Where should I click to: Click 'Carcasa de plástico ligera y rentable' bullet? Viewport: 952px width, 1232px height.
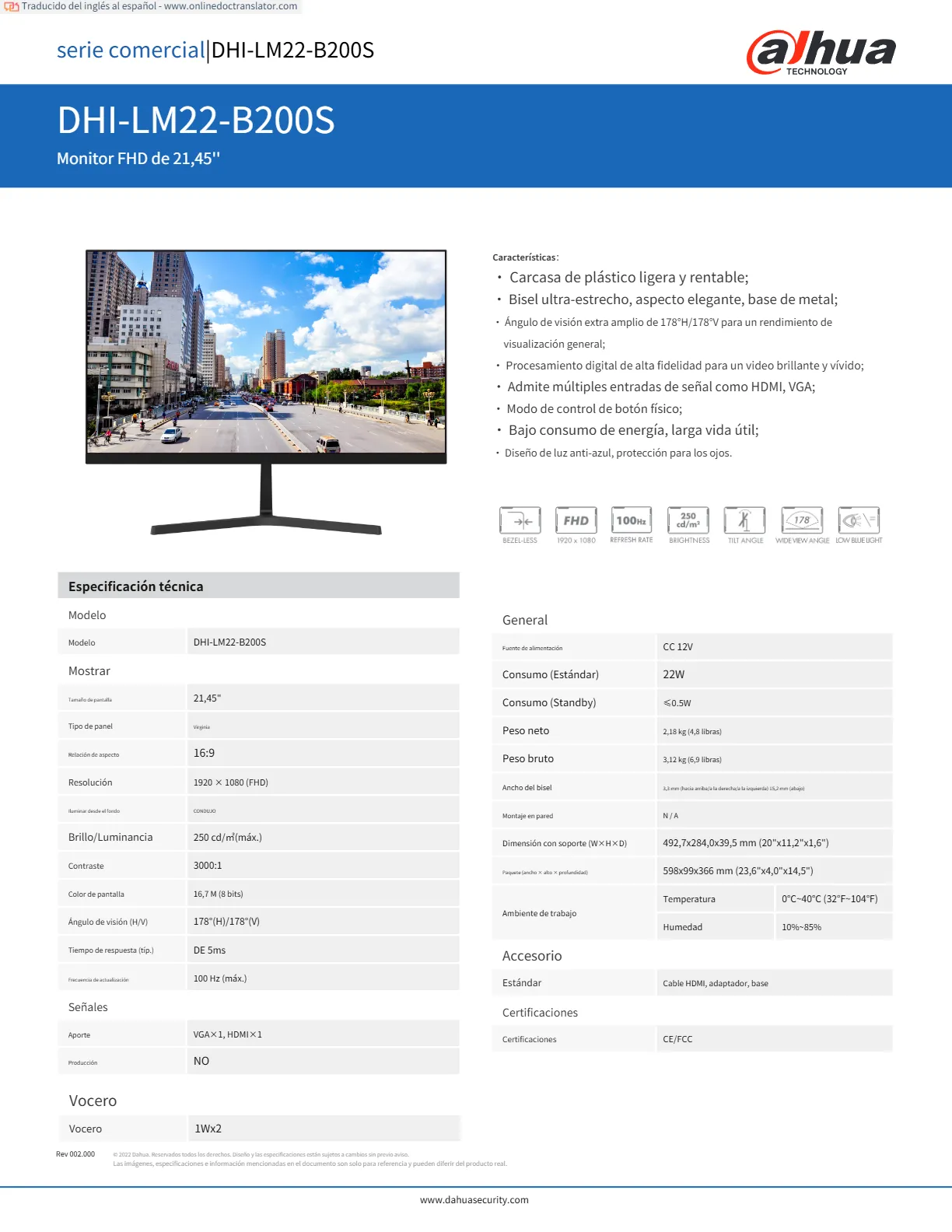click(x=628, y=278)
